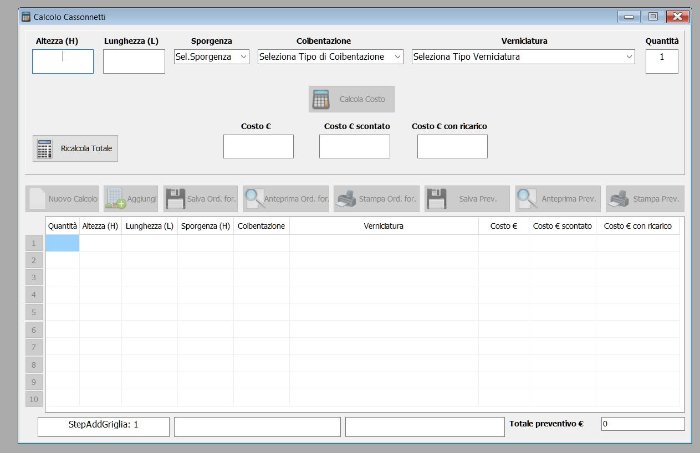
Task: Click the Aggiungi button label
Action: (x=142, y=199)
